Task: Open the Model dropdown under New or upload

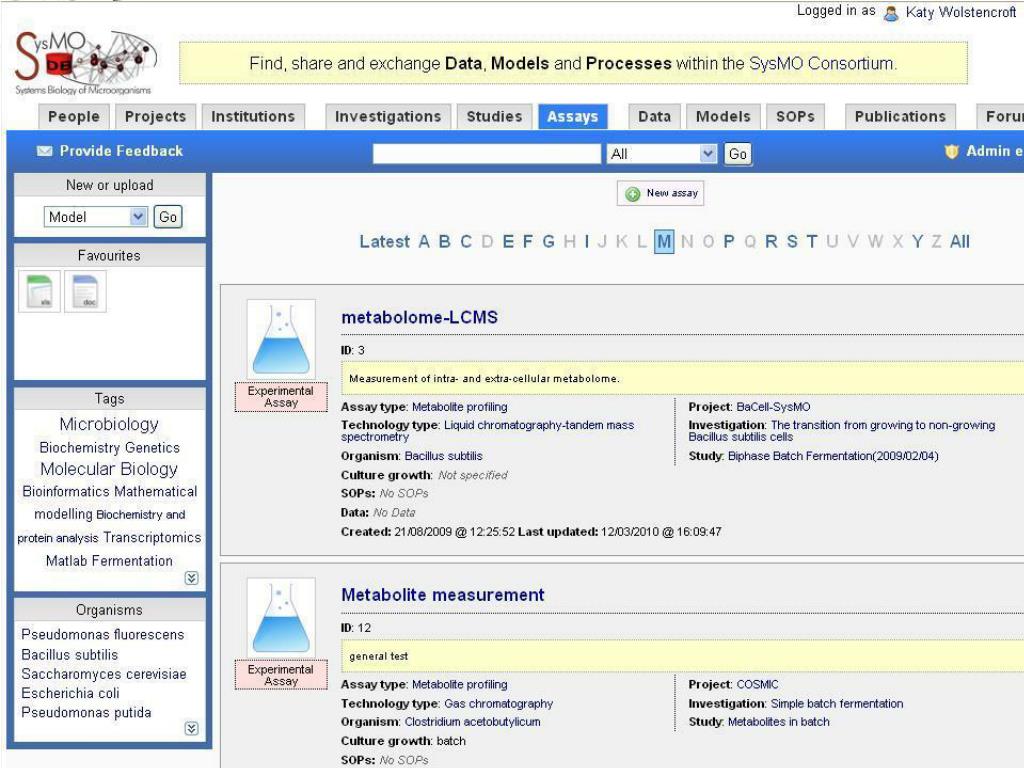Action: [96, 217]
